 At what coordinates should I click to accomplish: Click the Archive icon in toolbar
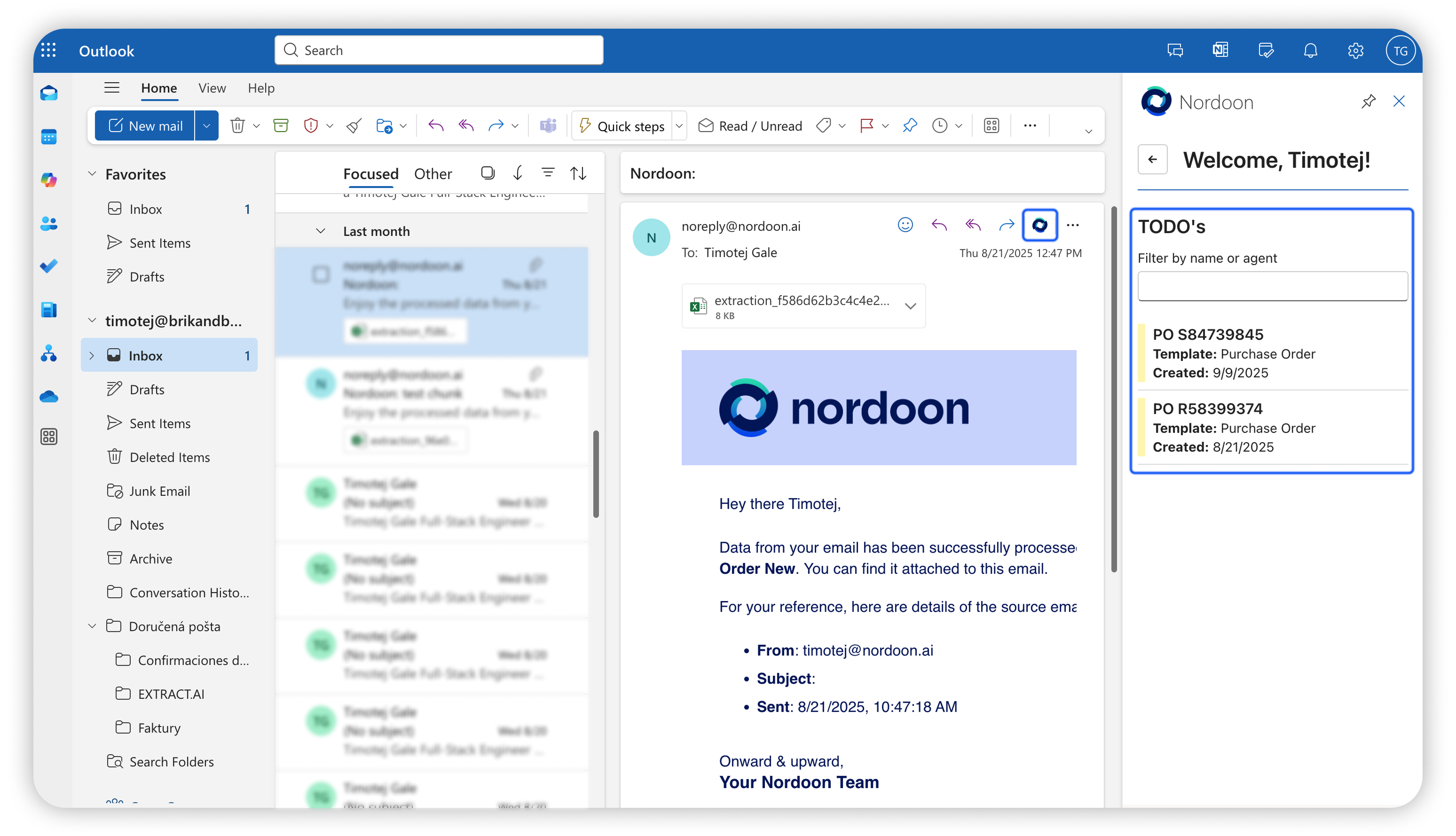[x=280, y=126]
